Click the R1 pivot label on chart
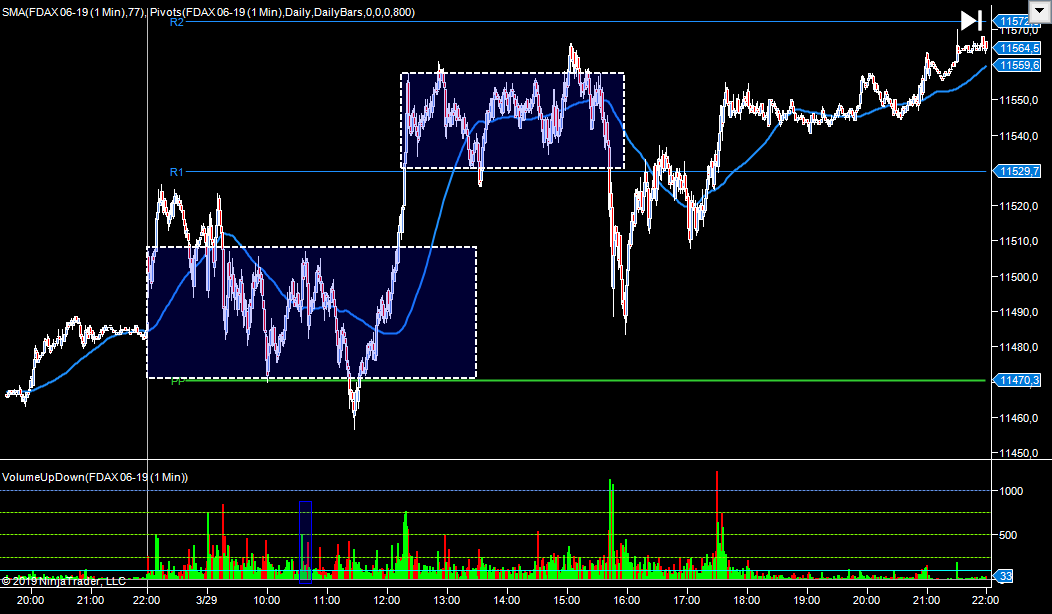Image resolution: width=1052 pixels, height=614 pixels. (176, 172)
